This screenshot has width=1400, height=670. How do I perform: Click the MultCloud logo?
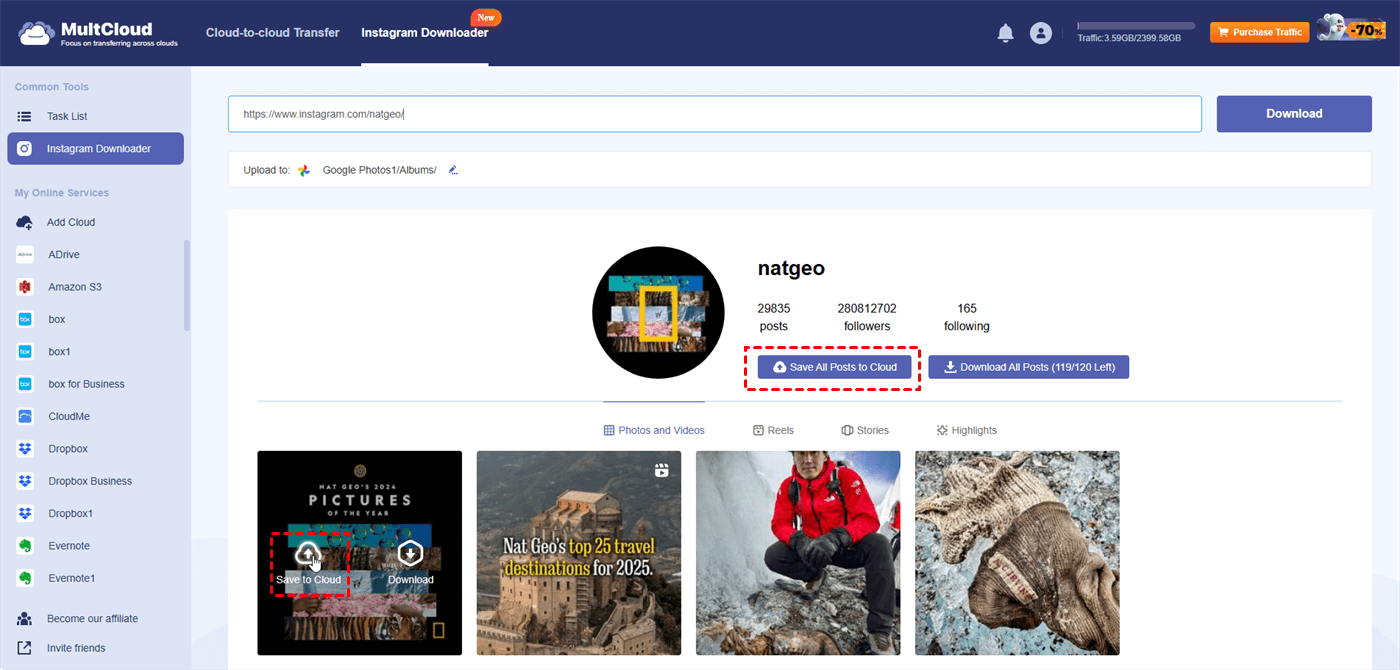(97, 33)
